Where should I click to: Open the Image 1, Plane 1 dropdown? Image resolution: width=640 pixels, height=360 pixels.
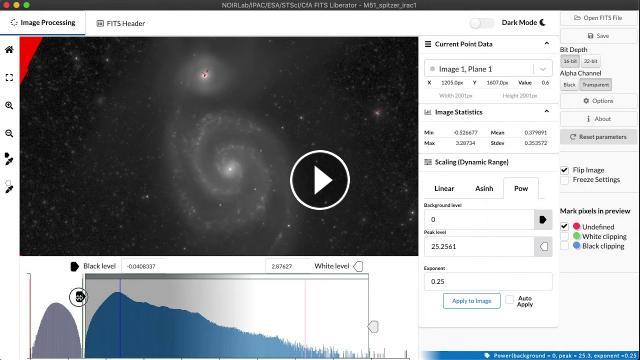pos(488,69)
